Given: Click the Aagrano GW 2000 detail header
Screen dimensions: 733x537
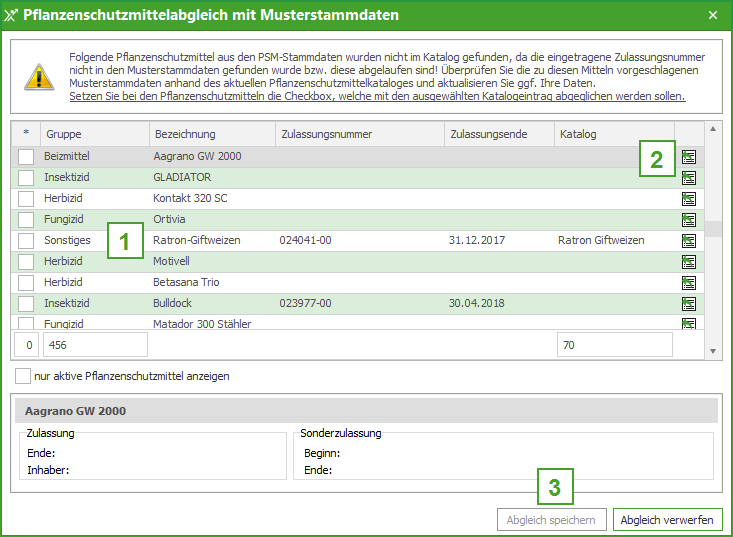Looking at the screenshot, I should click(366, 411).
